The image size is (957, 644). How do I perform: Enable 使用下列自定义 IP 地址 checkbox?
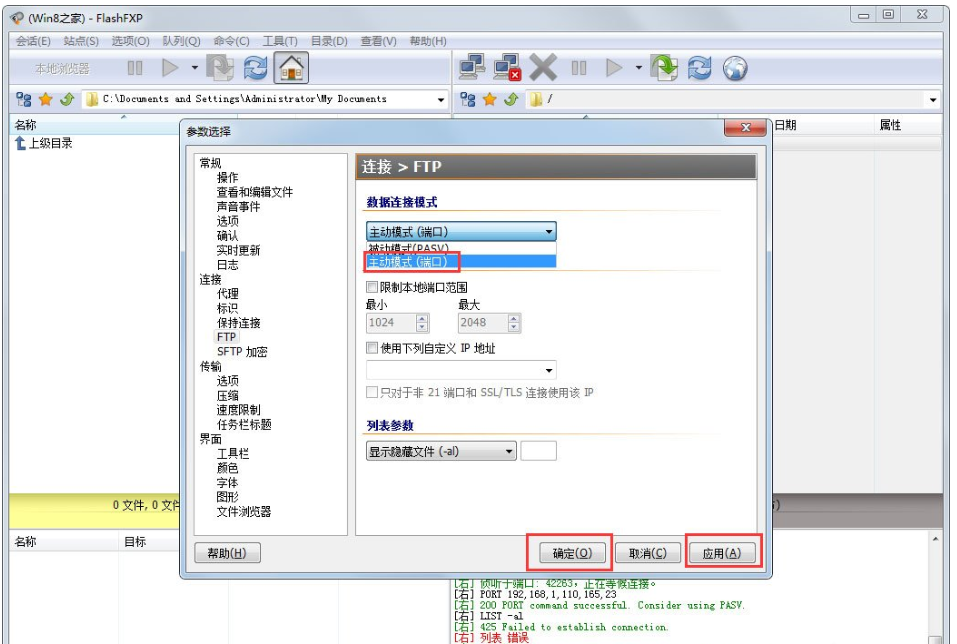372,348
